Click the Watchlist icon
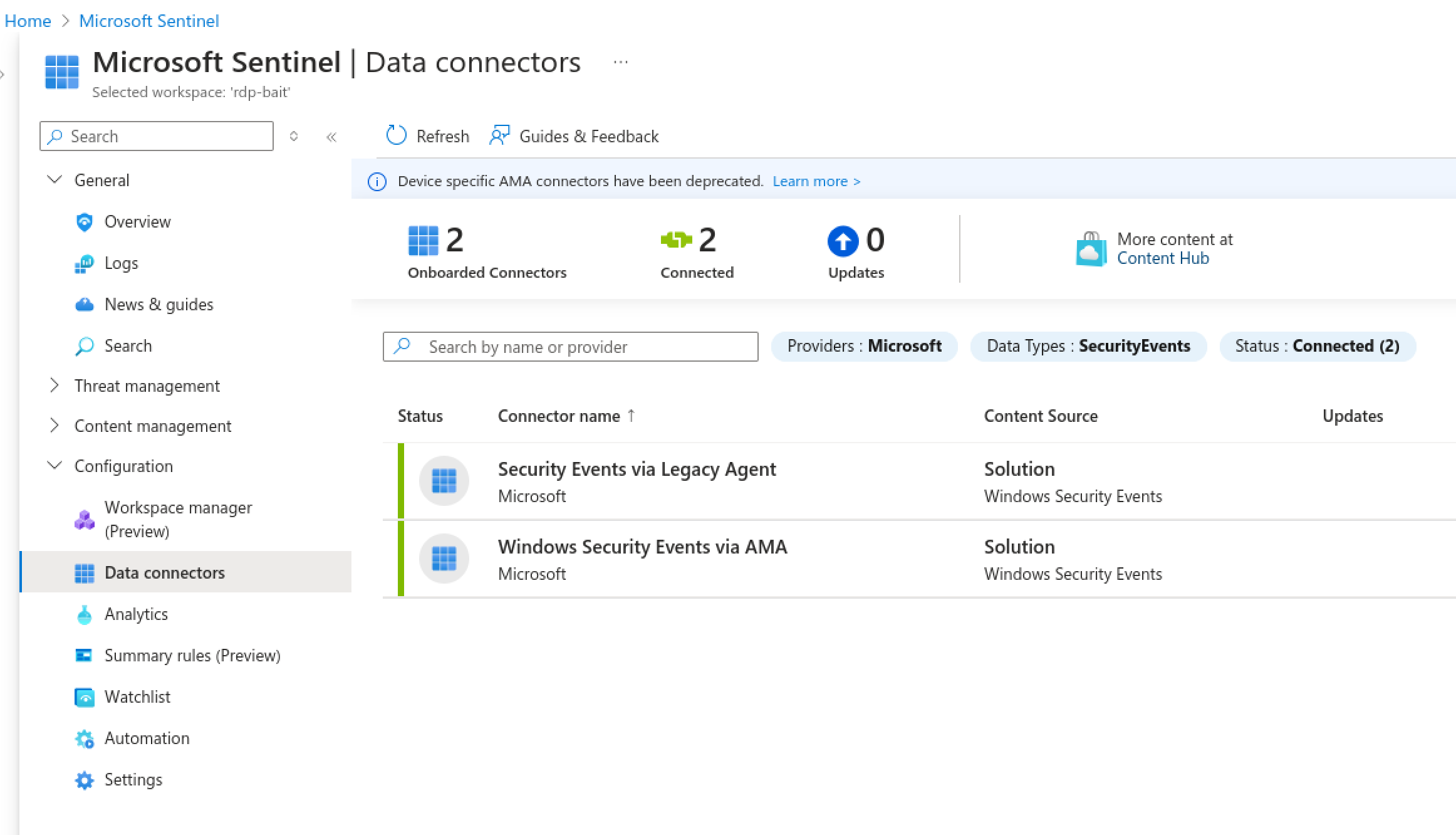Screen dimensions: 1456x835 tap(84, 697)
